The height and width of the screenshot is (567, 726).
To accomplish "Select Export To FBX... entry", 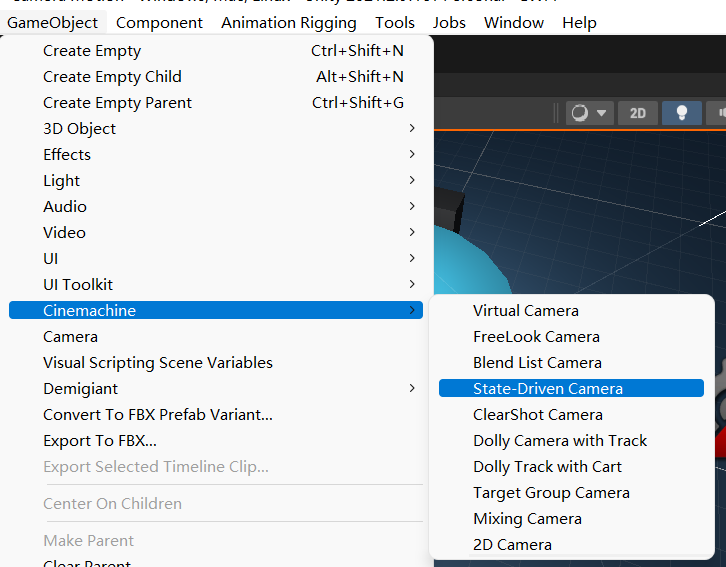I will pos(100,440).
